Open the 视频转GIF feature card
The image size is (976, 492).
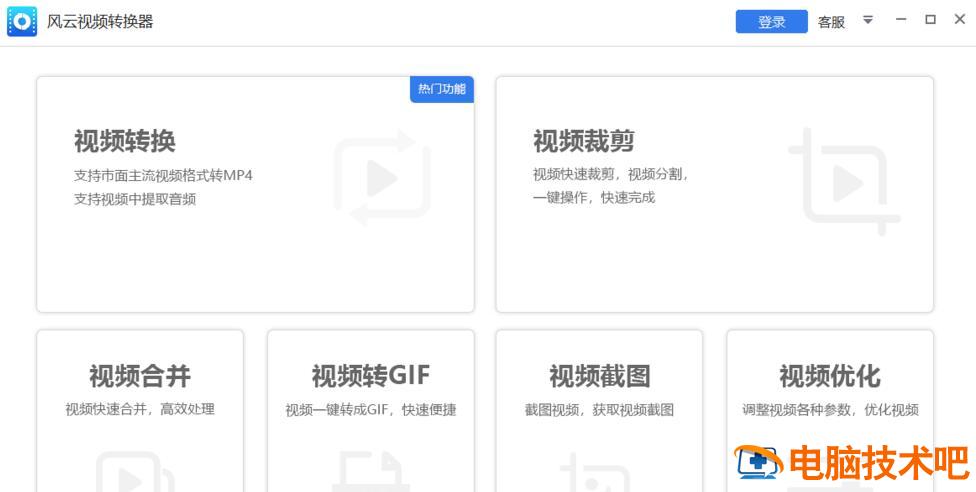coord(371,411)
